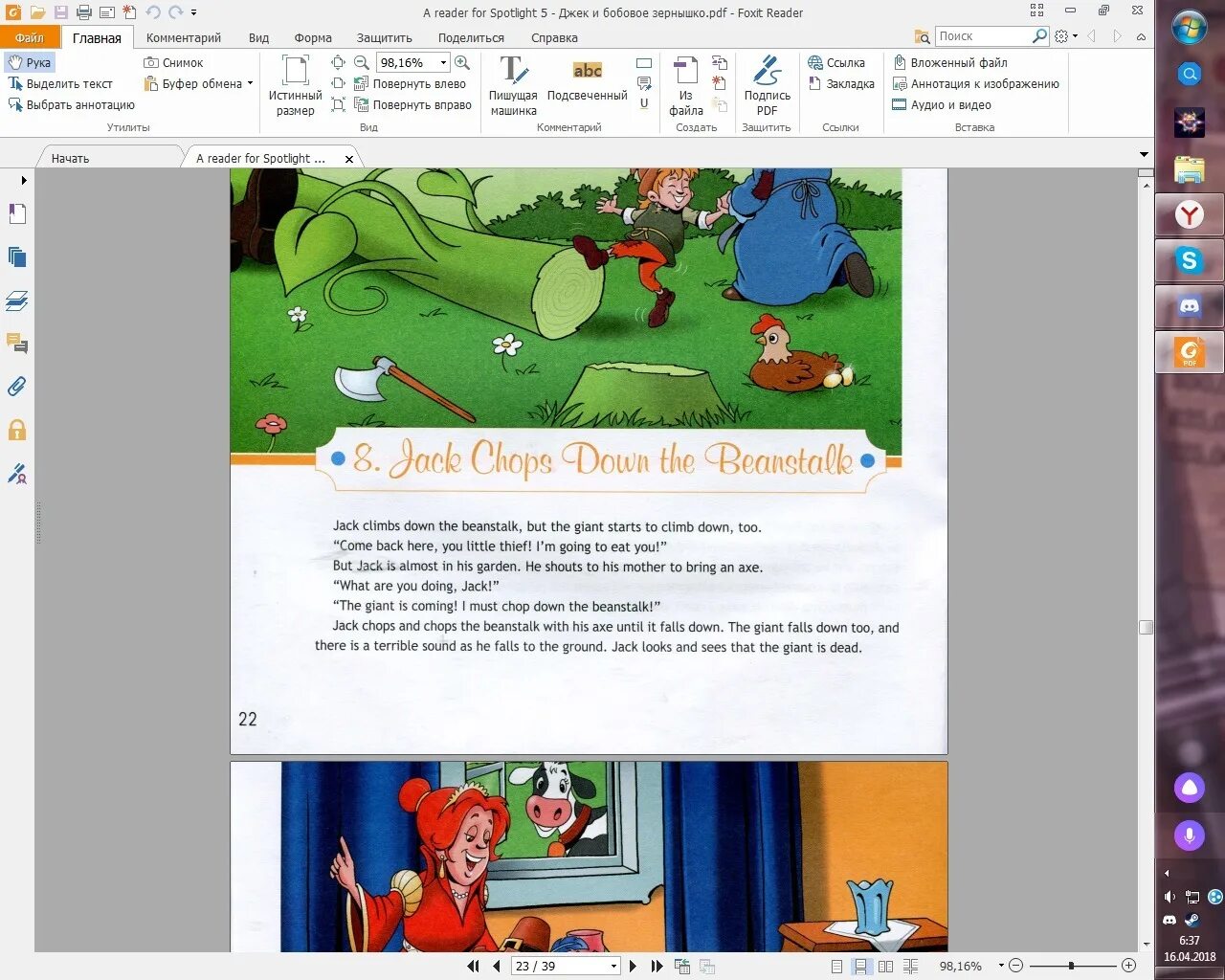This screenshot has width=1225, height=980.
Task: Set view to Истинный размер
Action: click(x=295, y=85)
